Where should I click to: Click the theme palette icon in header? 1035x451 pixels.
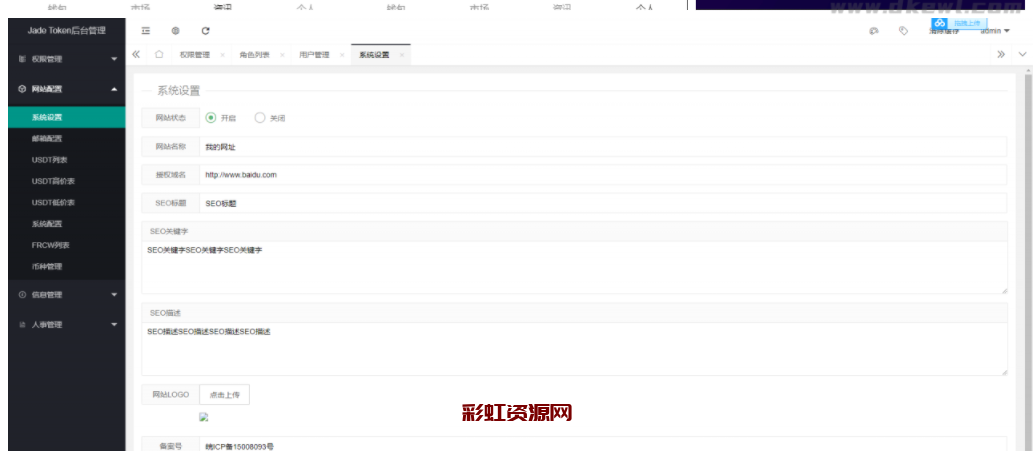(x=873, y=31)
